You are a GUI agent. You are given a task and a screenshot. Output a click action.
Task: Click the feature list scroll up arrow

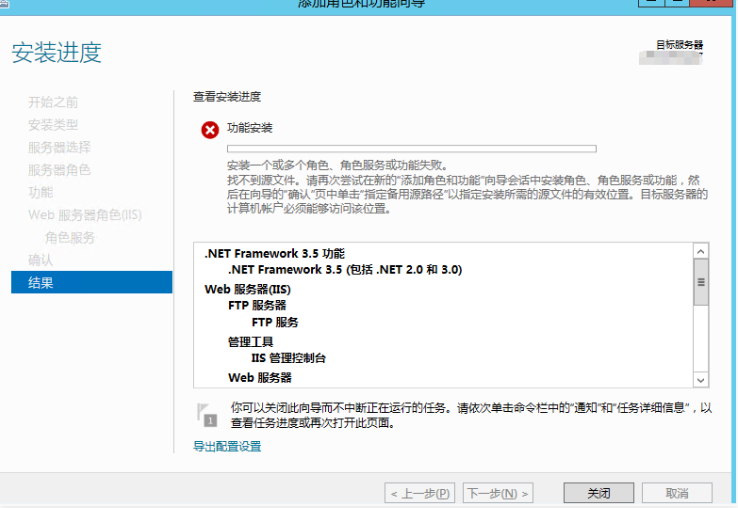click(x=701, y=253)
